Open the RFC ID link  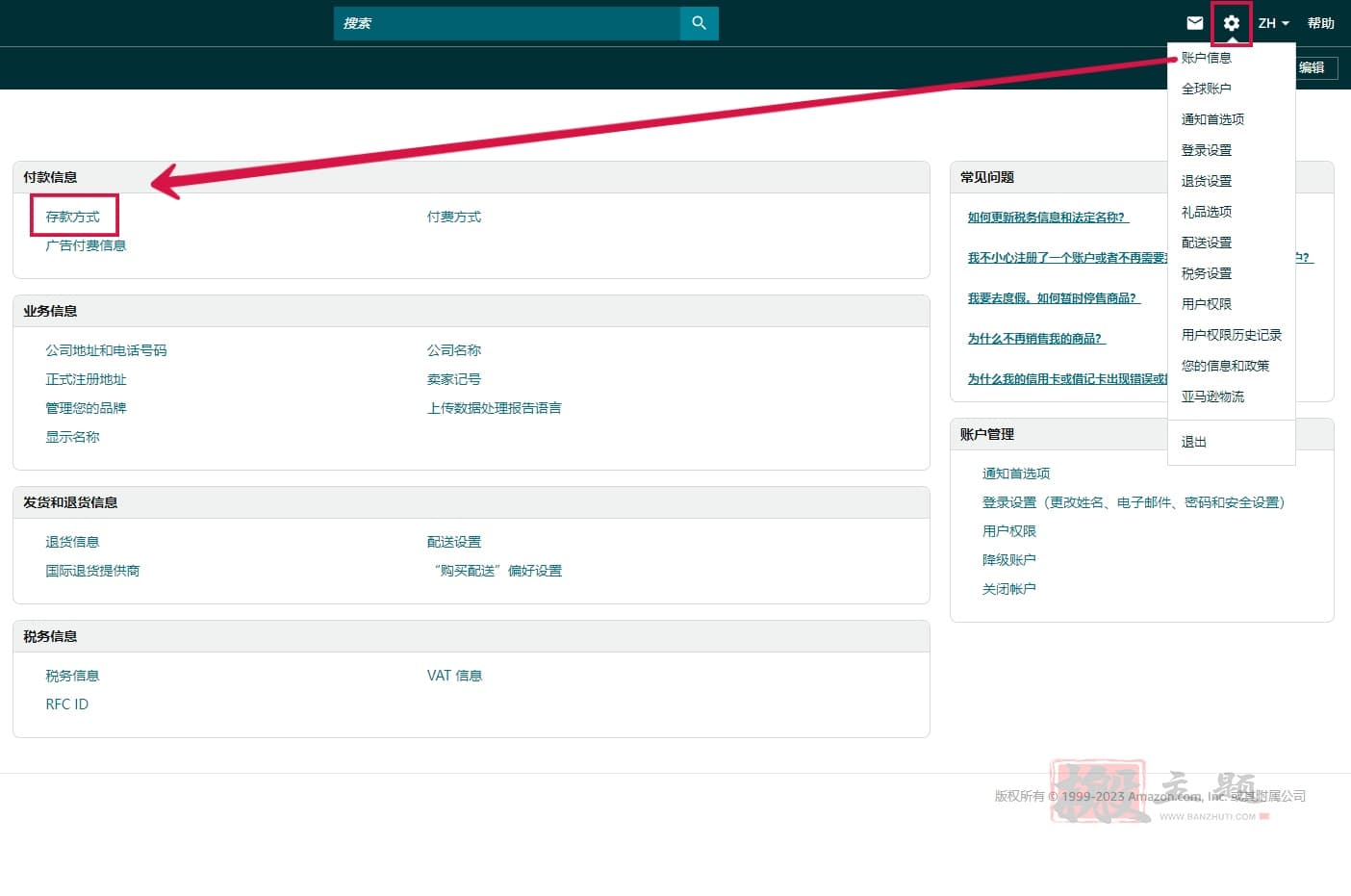(66, 704)
